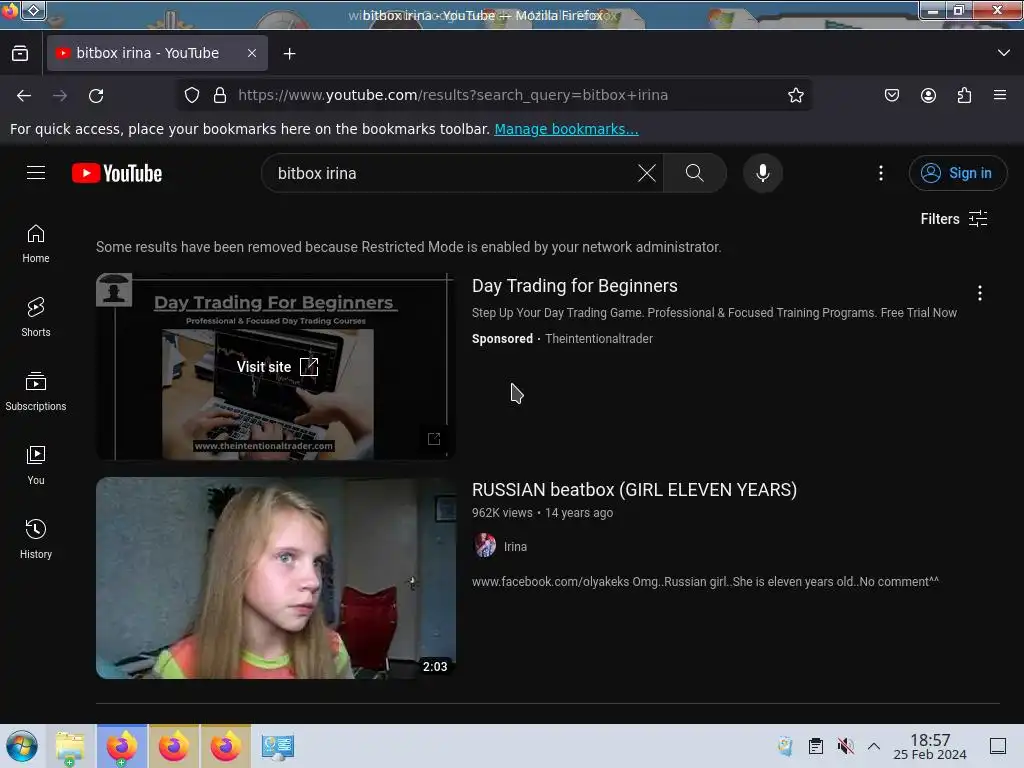1024x768 pixels.
Task: Open the YouTube hamburger guide menu
Action: click(x=36, y=173)
